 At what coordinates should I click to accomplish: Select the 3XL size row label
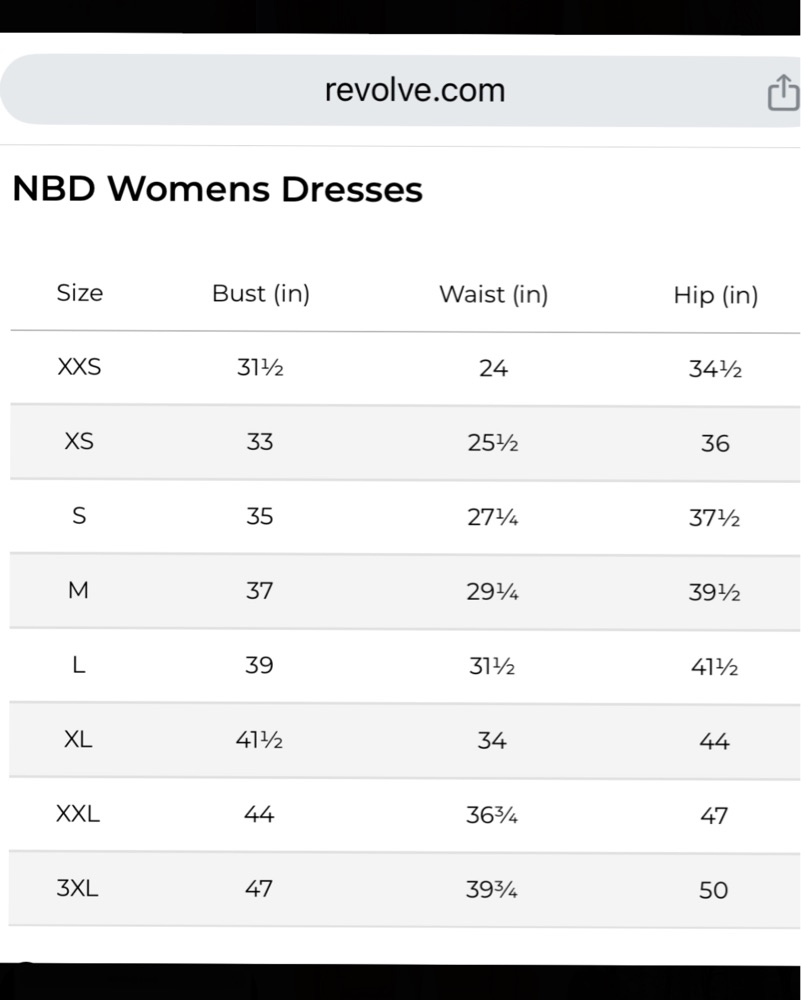77,888
